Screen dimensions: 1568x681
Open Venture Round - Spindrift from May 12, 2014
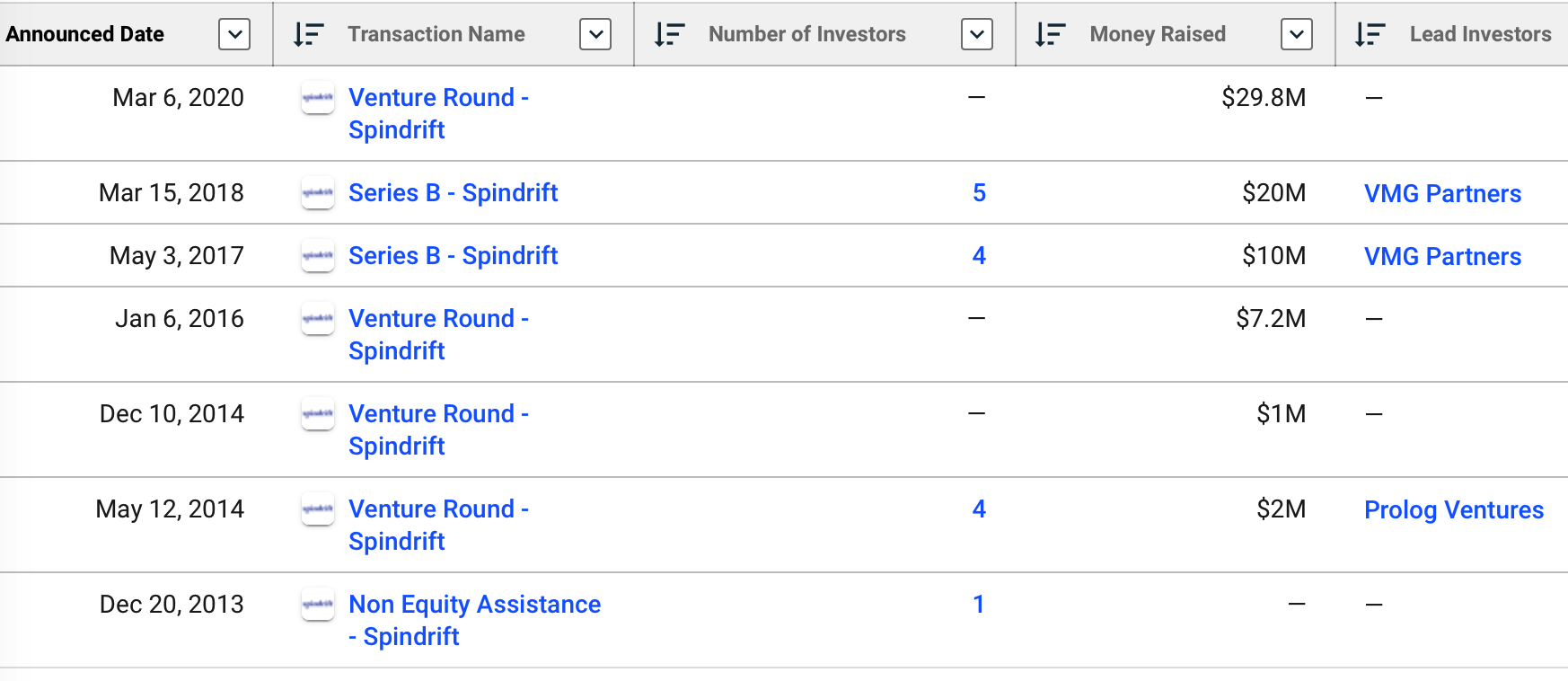pos(439,525)
